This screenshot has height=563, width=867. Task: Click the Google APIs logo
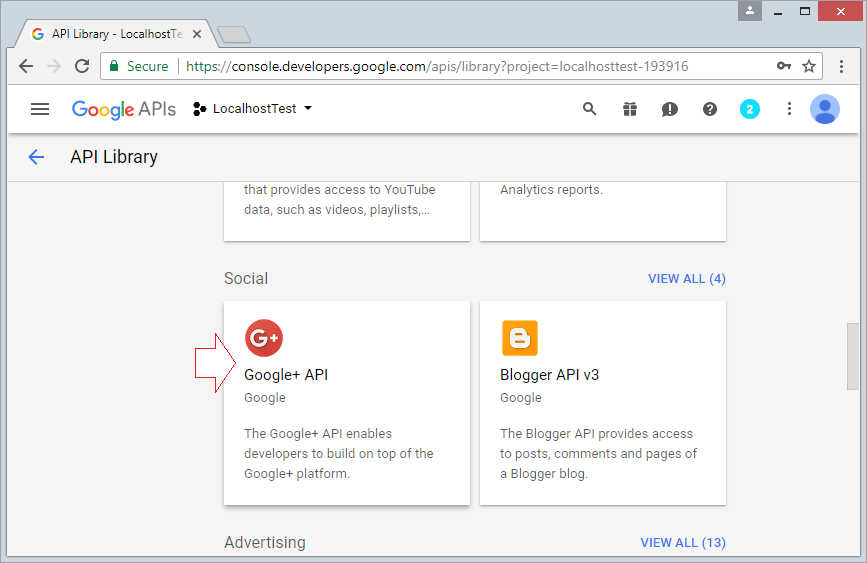pos(124,110)
